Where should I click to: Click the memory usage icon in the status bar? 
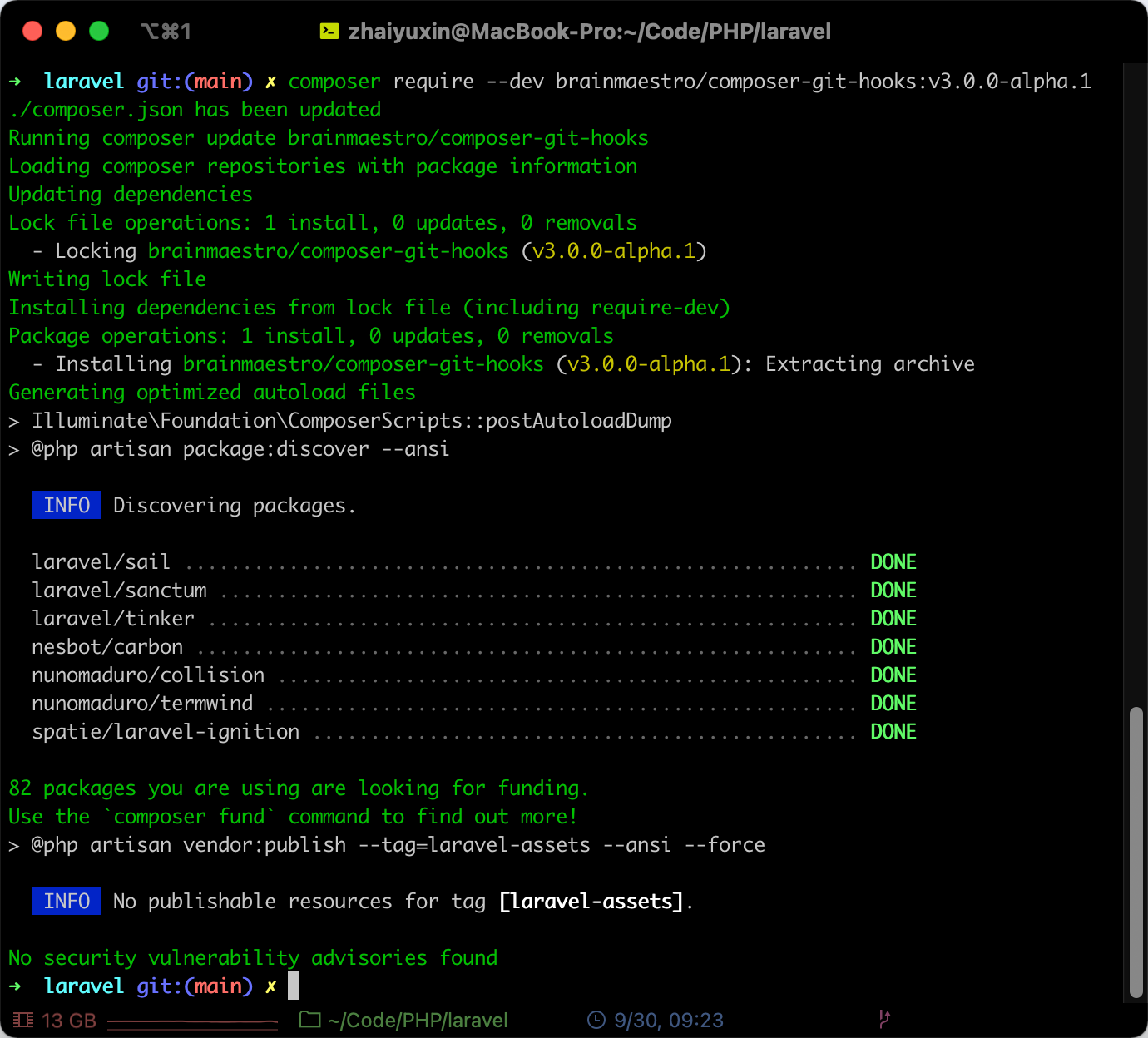[24, 1020]
